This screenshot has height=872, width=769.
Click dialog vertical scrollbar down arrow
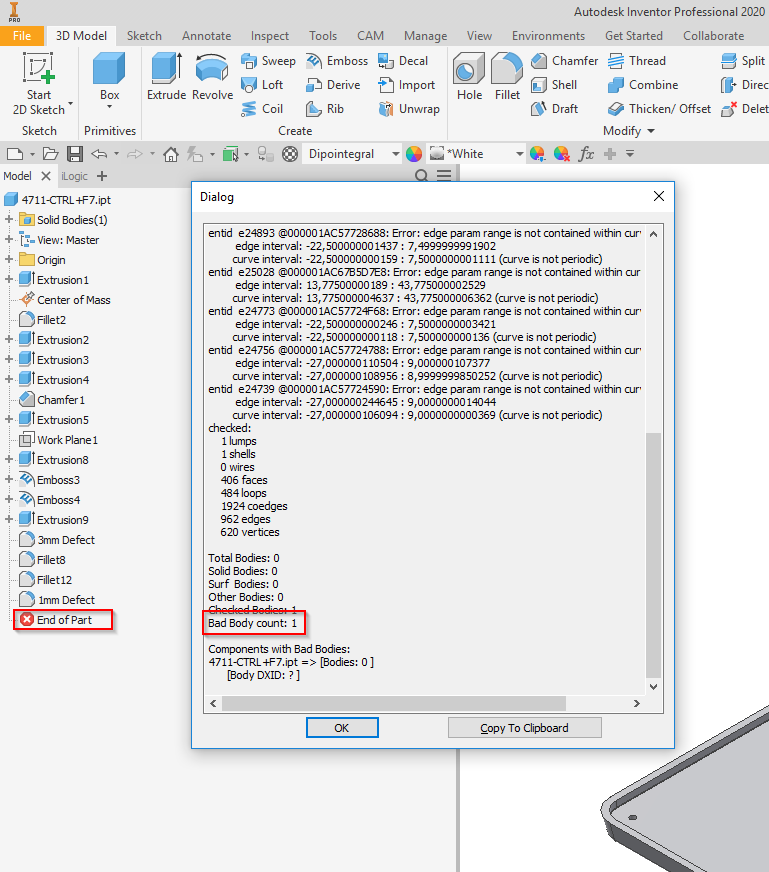pyautogui.click(x=654, y=687)
